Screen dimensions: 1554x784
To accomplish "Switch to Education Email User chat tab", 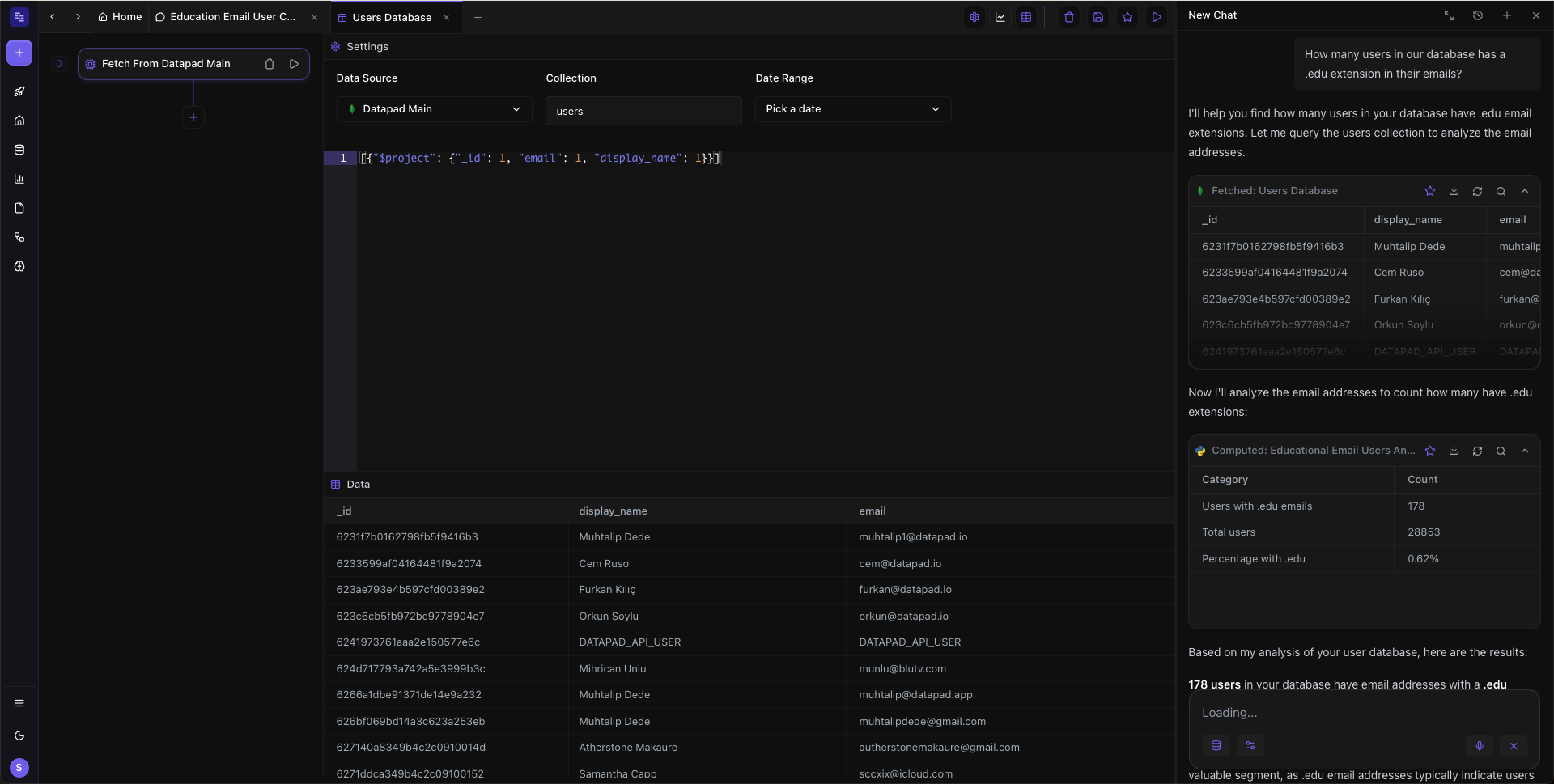I will 226,16.
